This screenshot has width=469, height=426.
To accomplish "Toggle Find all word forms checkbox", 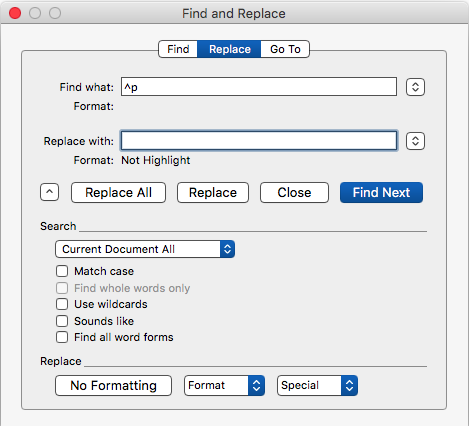I will (62, 337).
